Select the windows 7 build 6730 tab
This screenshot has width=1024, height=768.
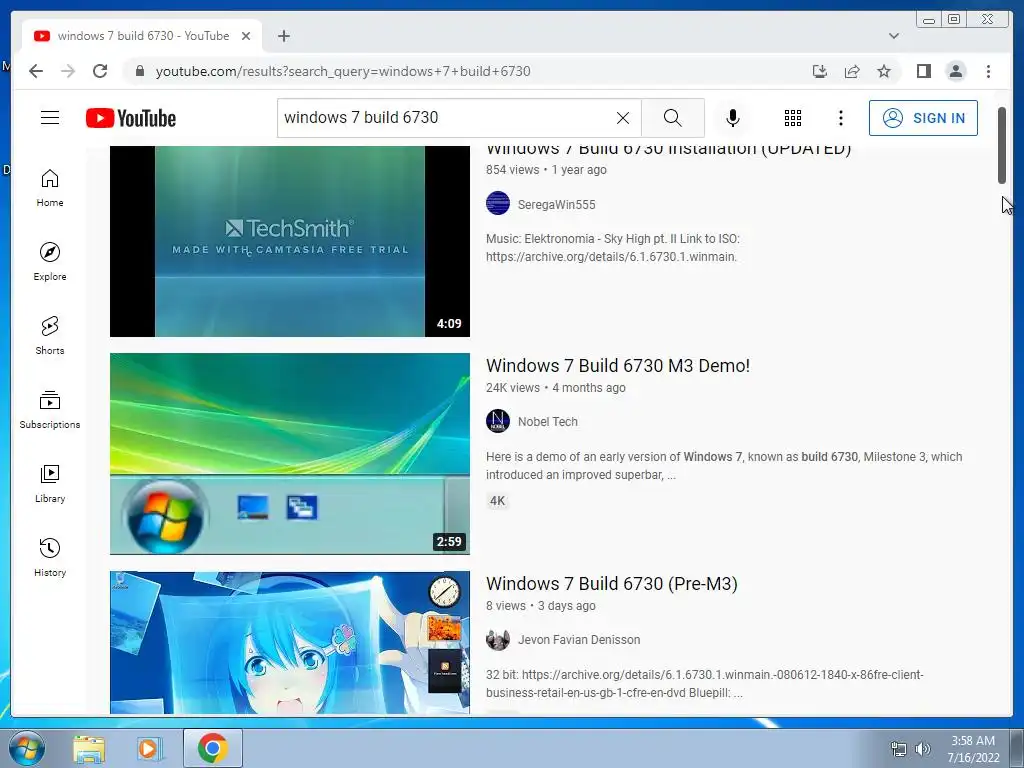point(142,36)
